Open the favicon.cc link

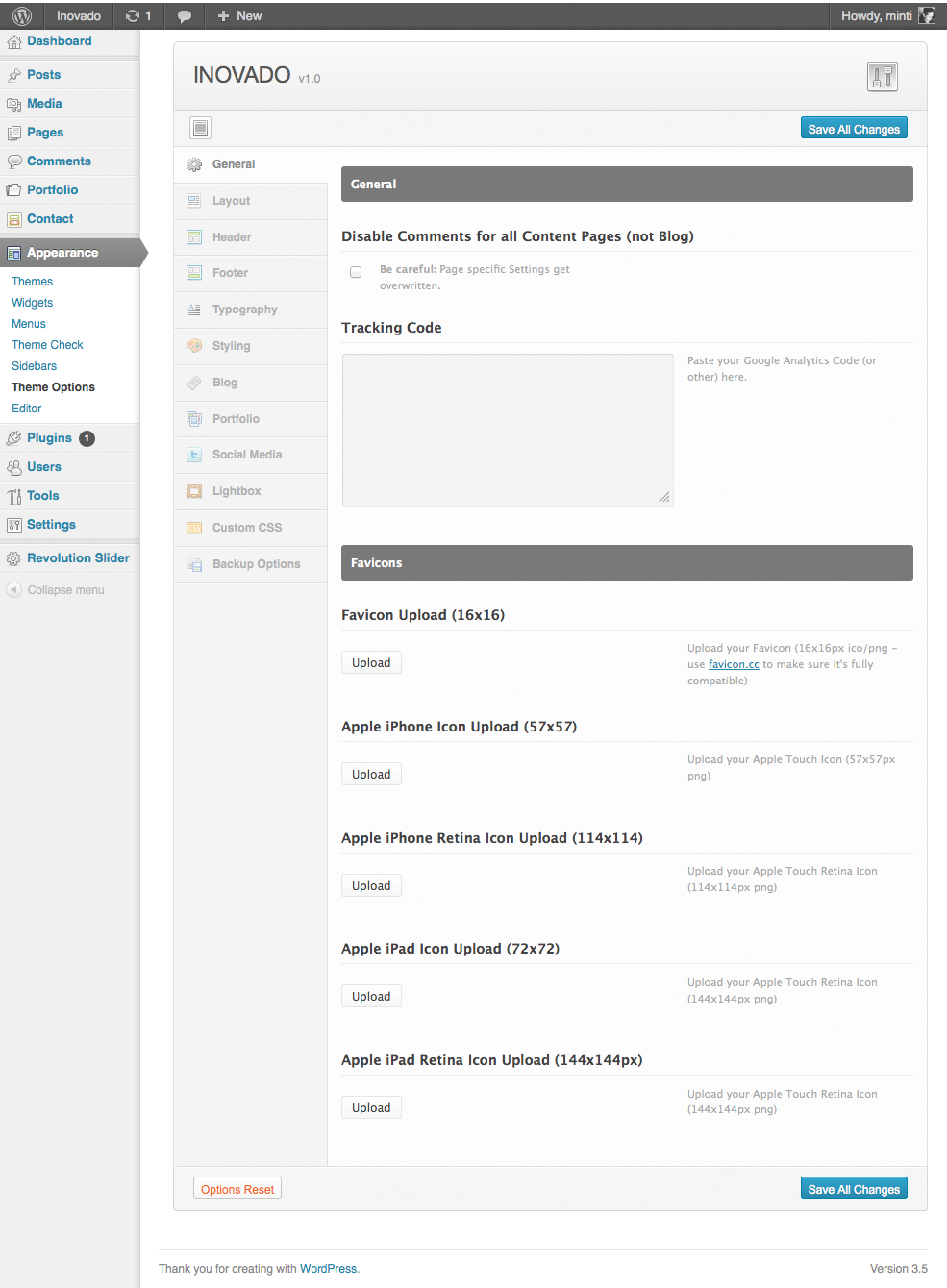pyautogui.click(x=733, y=664)
